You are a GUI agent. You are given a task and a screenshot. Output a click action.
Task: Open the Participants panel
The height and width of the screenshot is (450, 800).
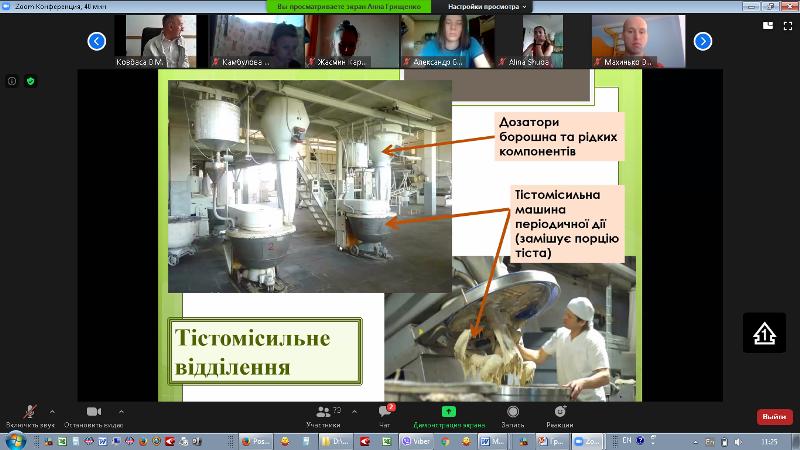(x=323, y=416)
